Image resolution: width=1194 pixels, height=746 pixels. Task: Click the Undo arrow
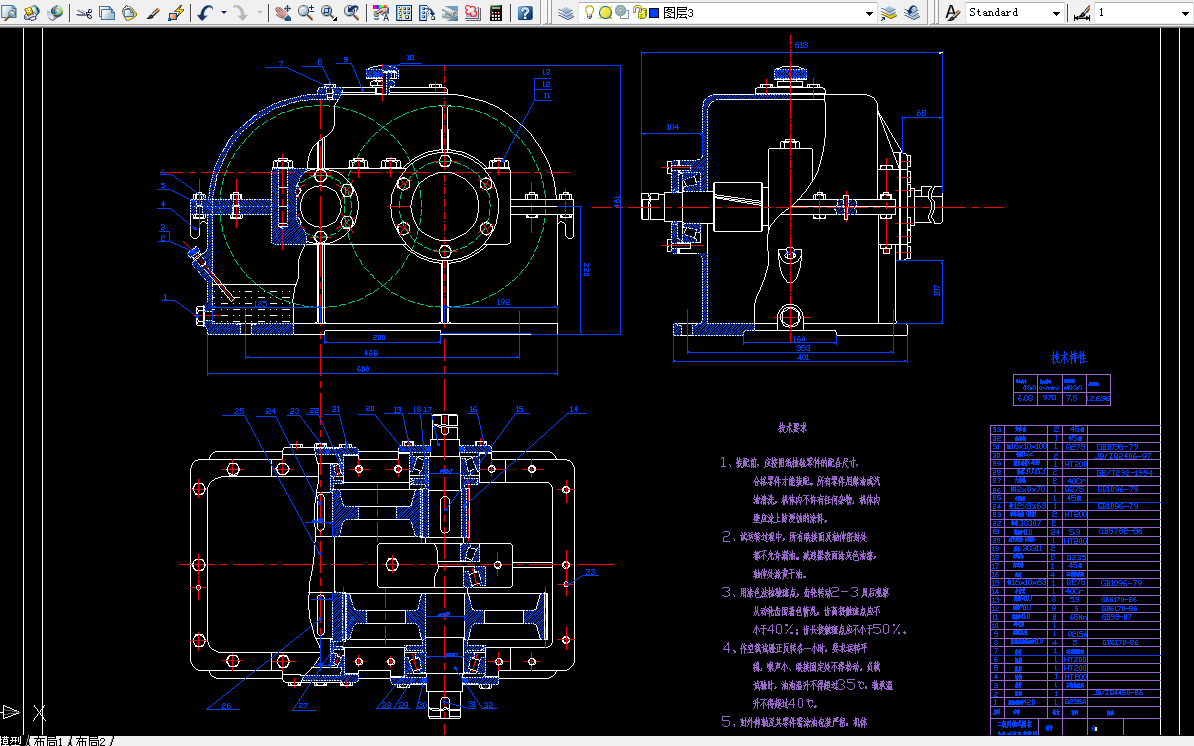click(205, 13)
